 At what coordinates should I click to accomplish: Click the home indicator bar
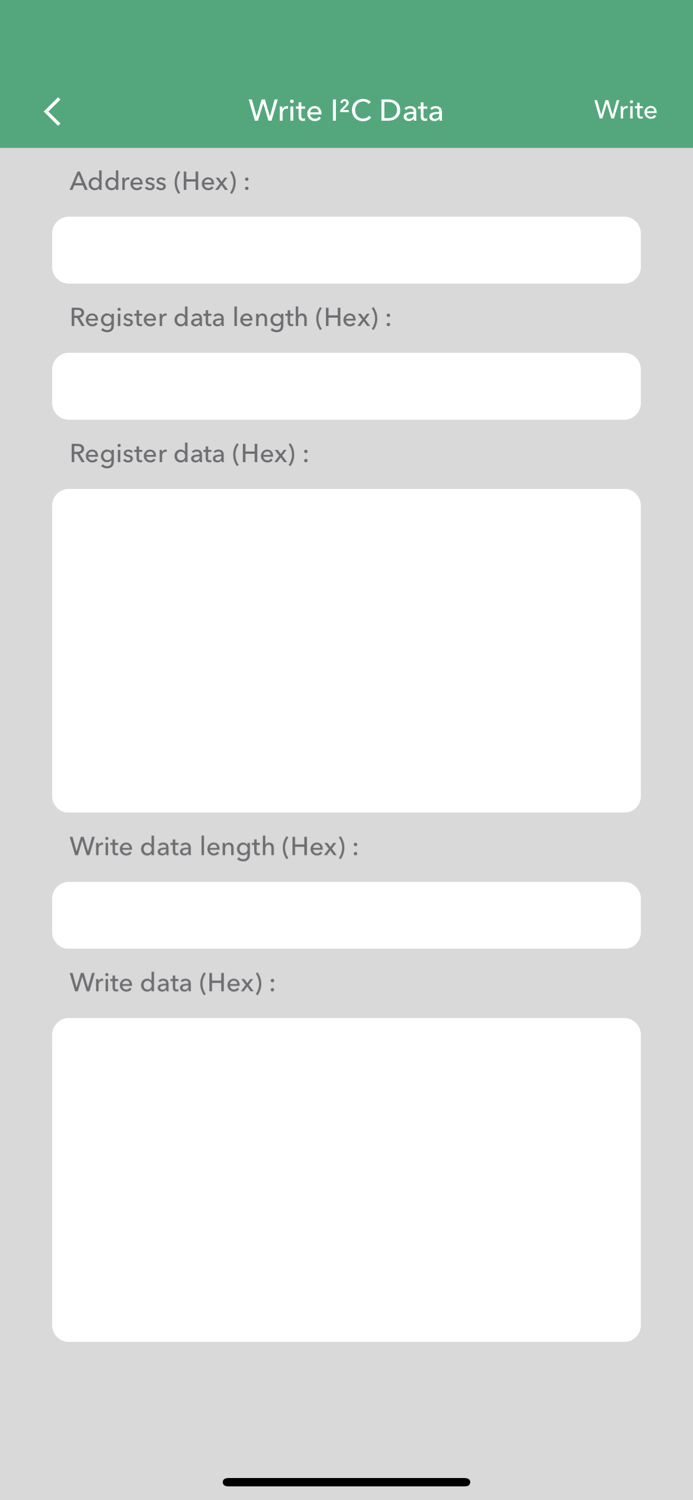[x=346, y=1481]
